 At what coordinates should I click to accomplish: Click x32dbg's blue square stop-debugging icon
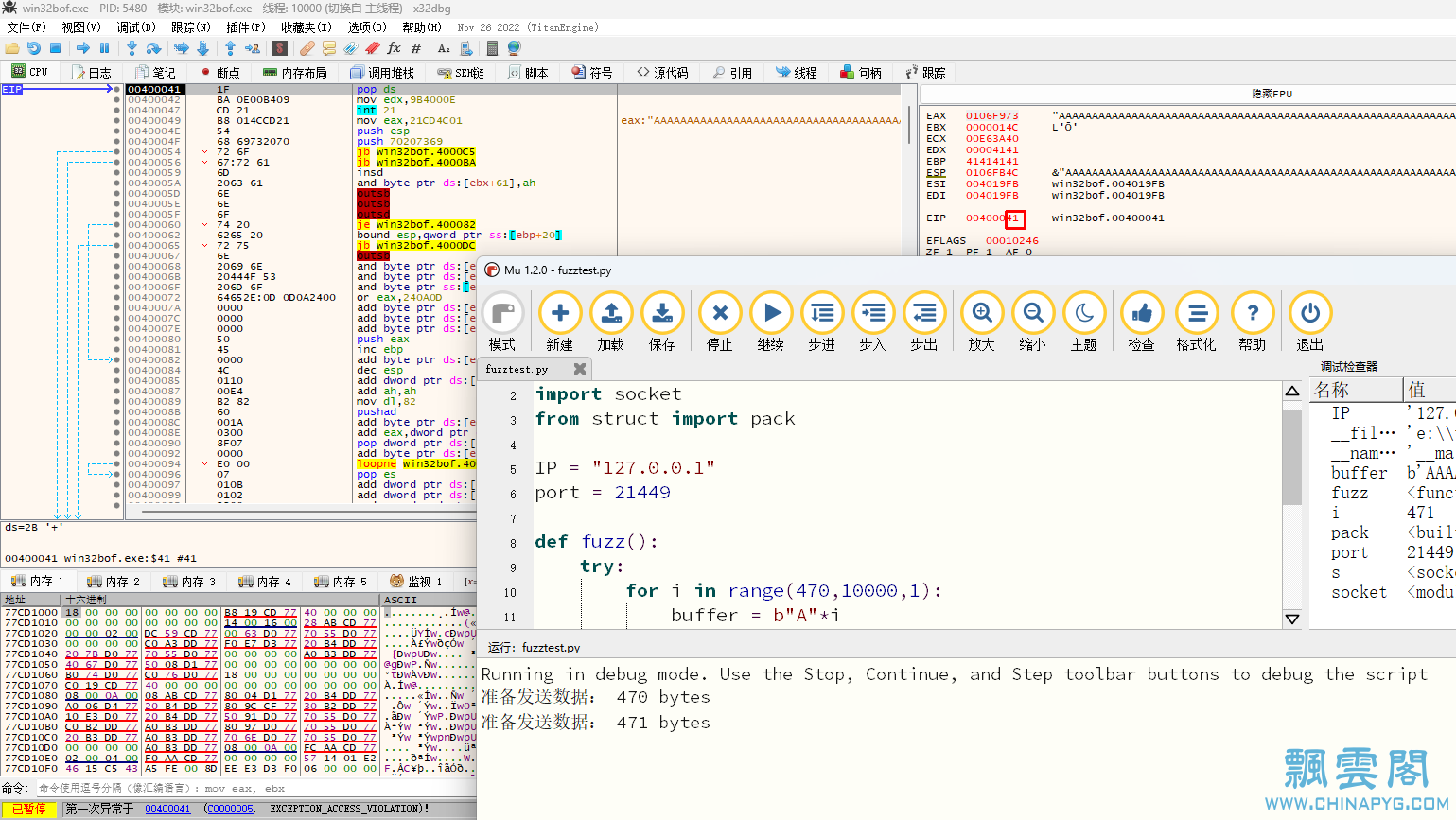(55, 47)
